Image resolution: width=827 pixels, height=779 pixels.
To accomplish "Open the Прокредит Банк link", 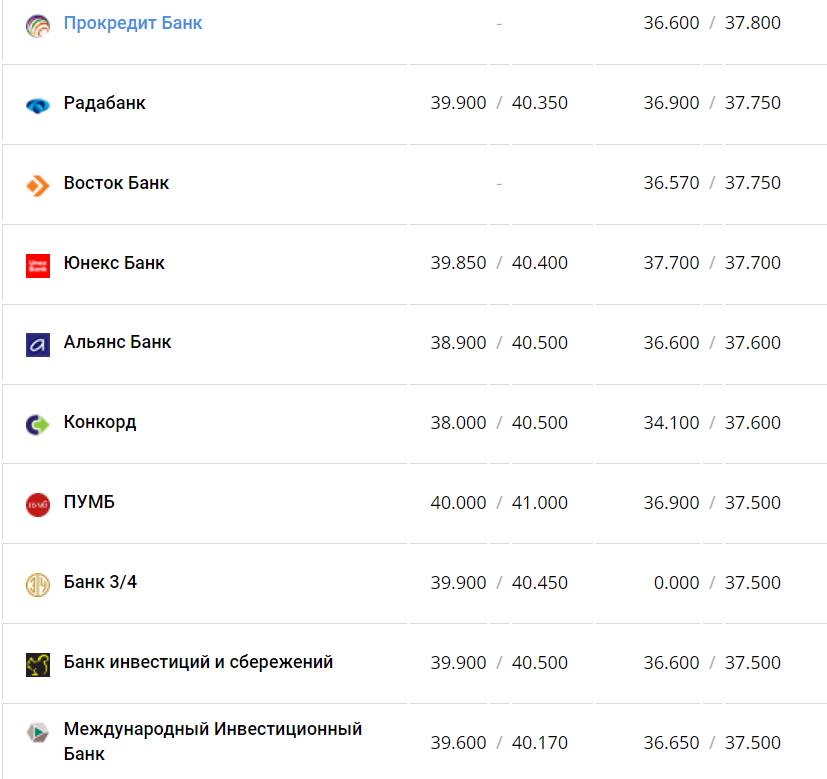I will [132, 22].
